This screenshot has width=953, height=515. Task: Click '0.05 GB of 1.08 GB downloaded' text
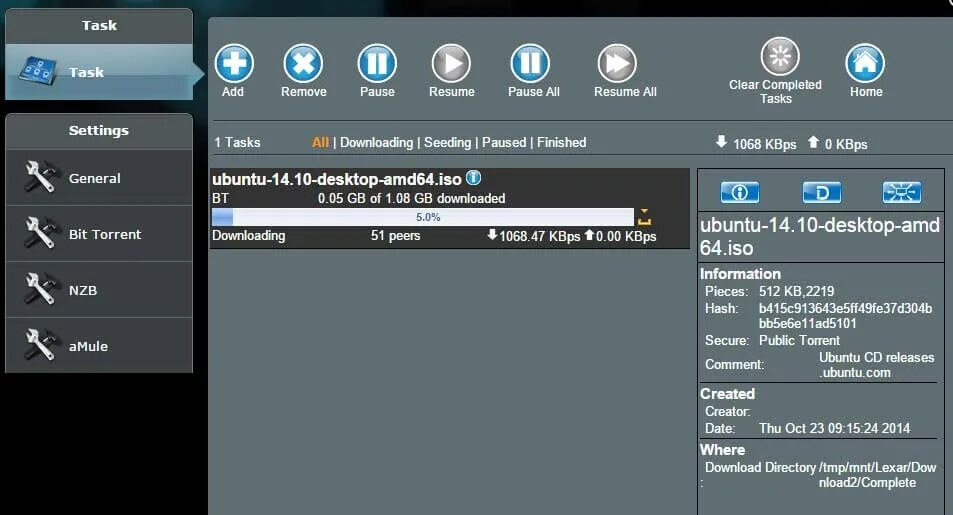pos(411,198)
